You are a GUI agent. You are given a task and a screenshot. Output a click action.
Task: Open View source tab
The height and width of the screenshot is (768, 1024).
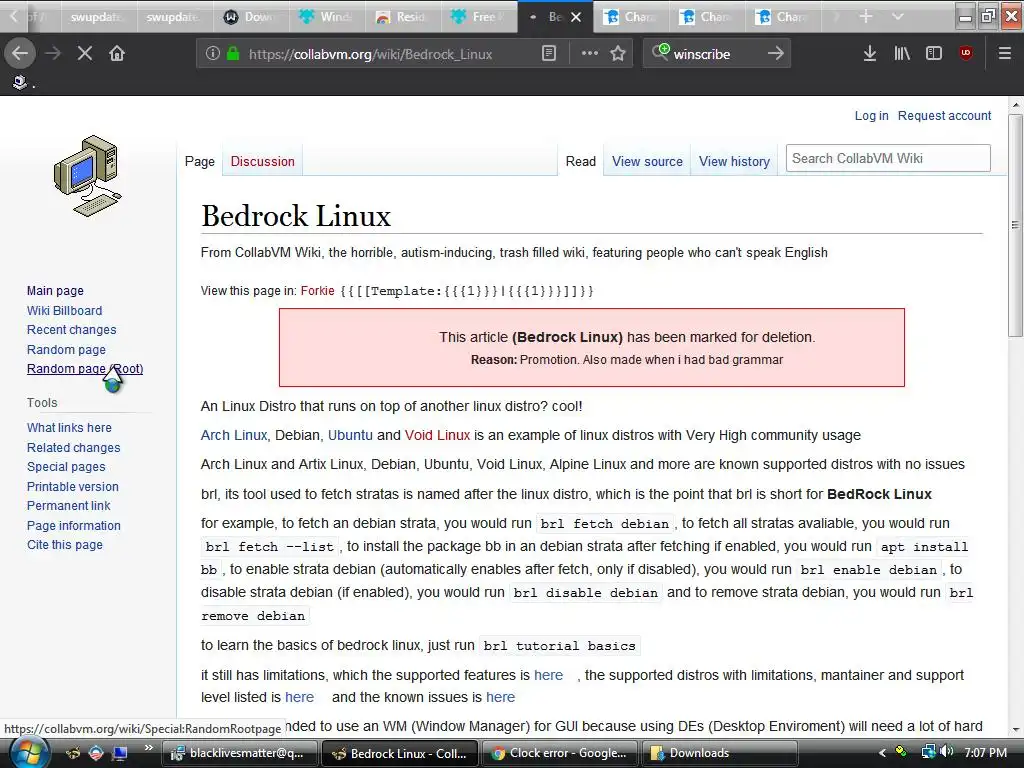pos(647,161)
